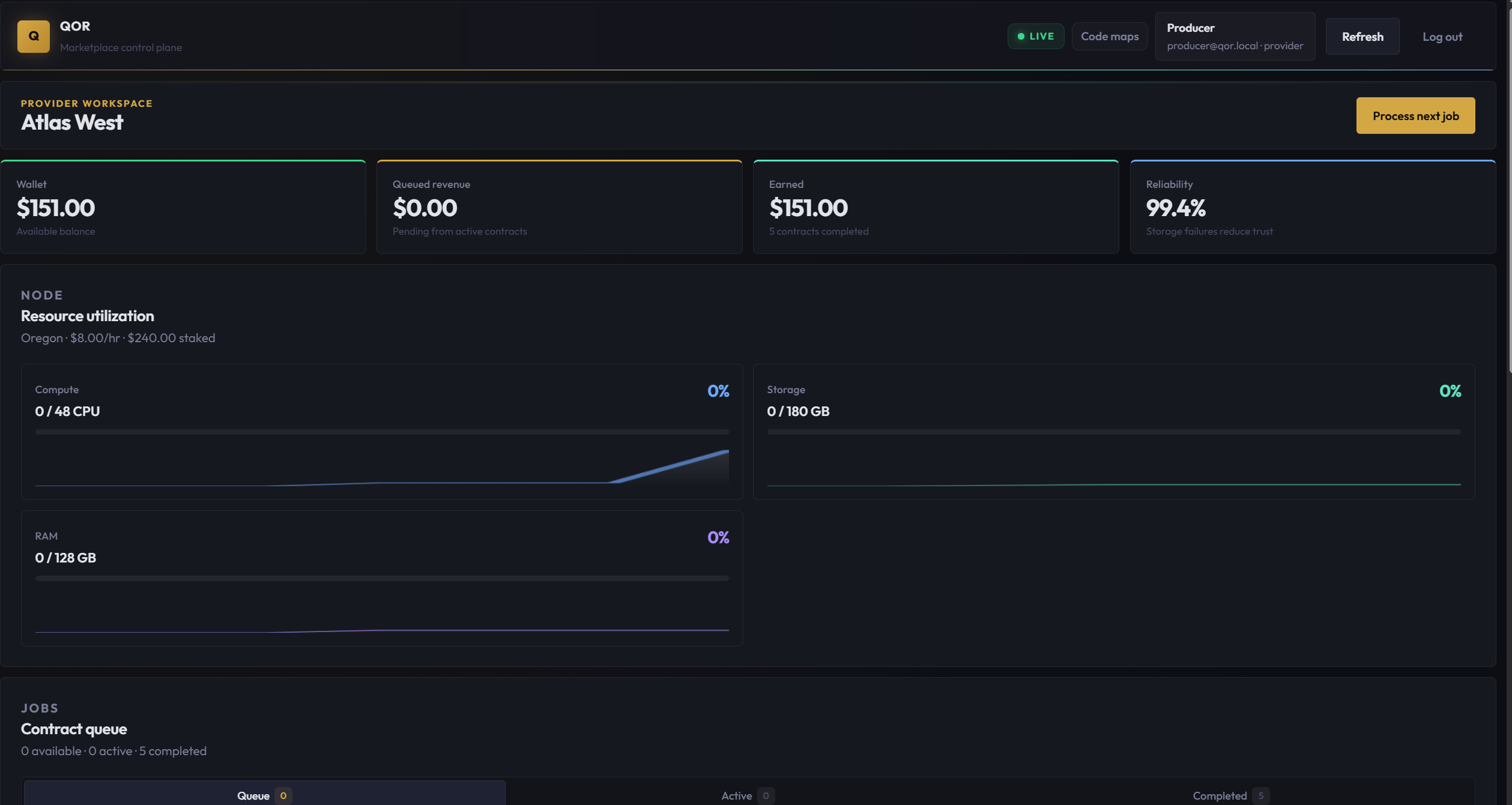Click the RAM utilization progress bar
Screen dimensions: 1512x805
coord(382,579)
